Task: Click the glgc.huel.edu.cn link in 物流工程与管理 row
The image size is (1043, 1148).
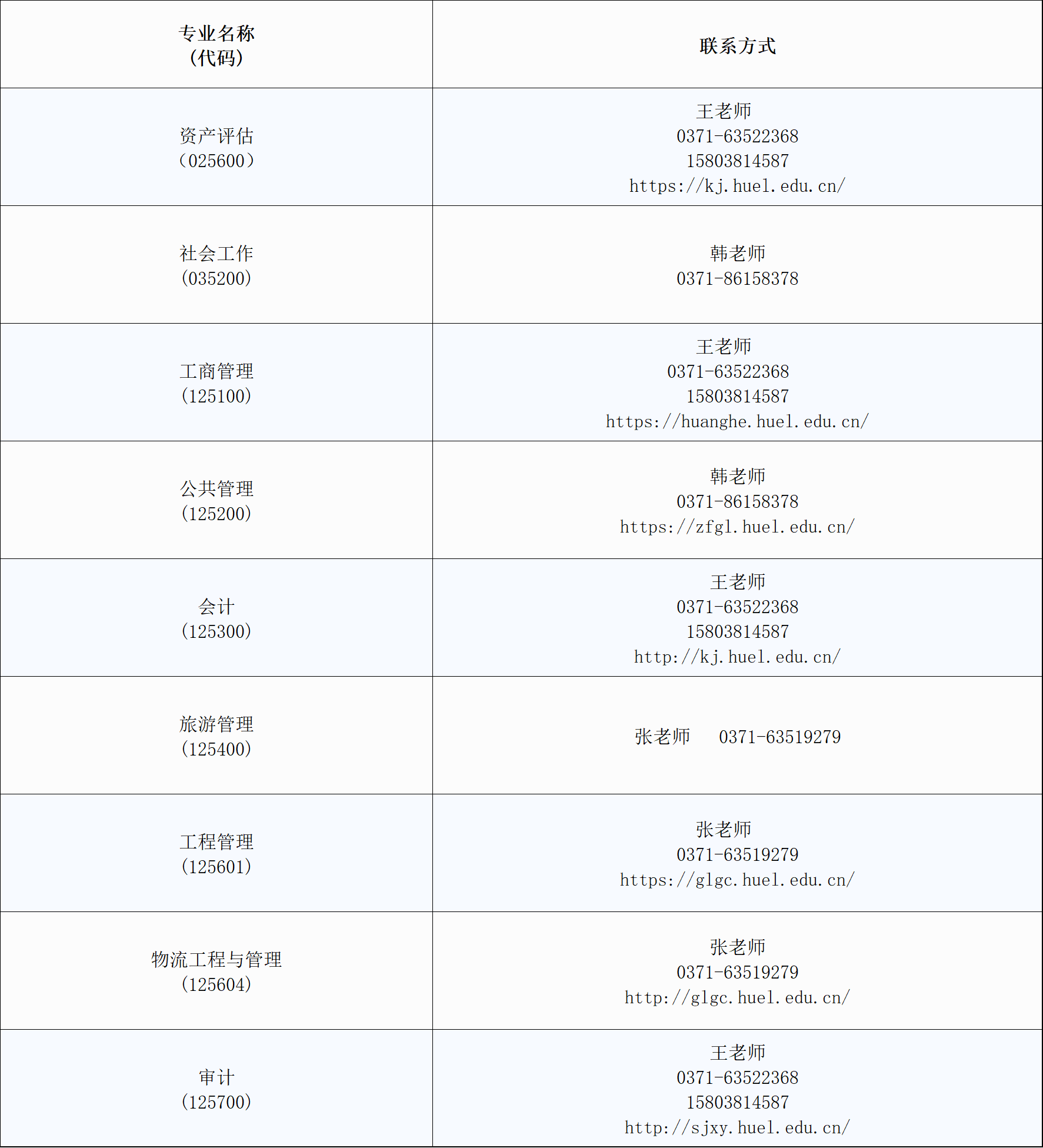Action: point(737,997)
